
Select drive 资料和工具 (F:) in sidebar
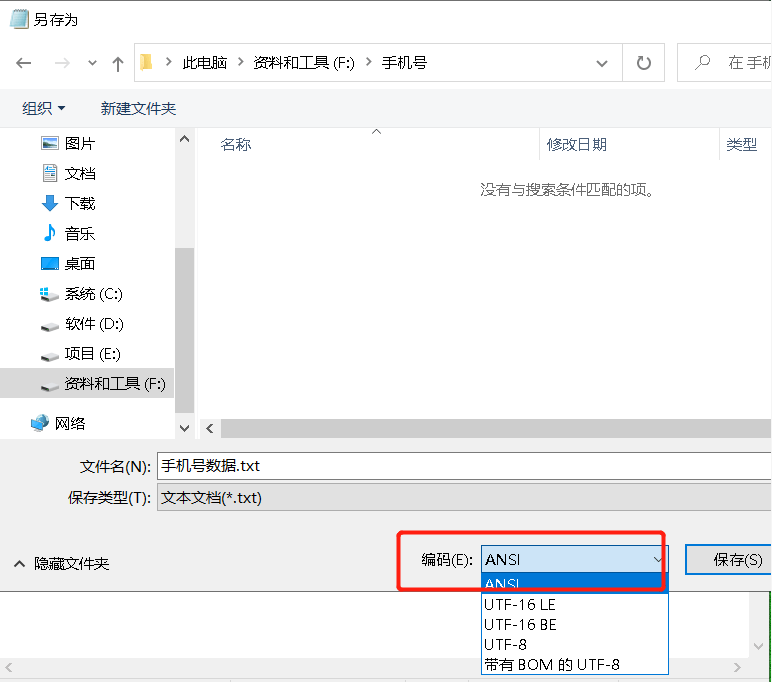[87, 383]
